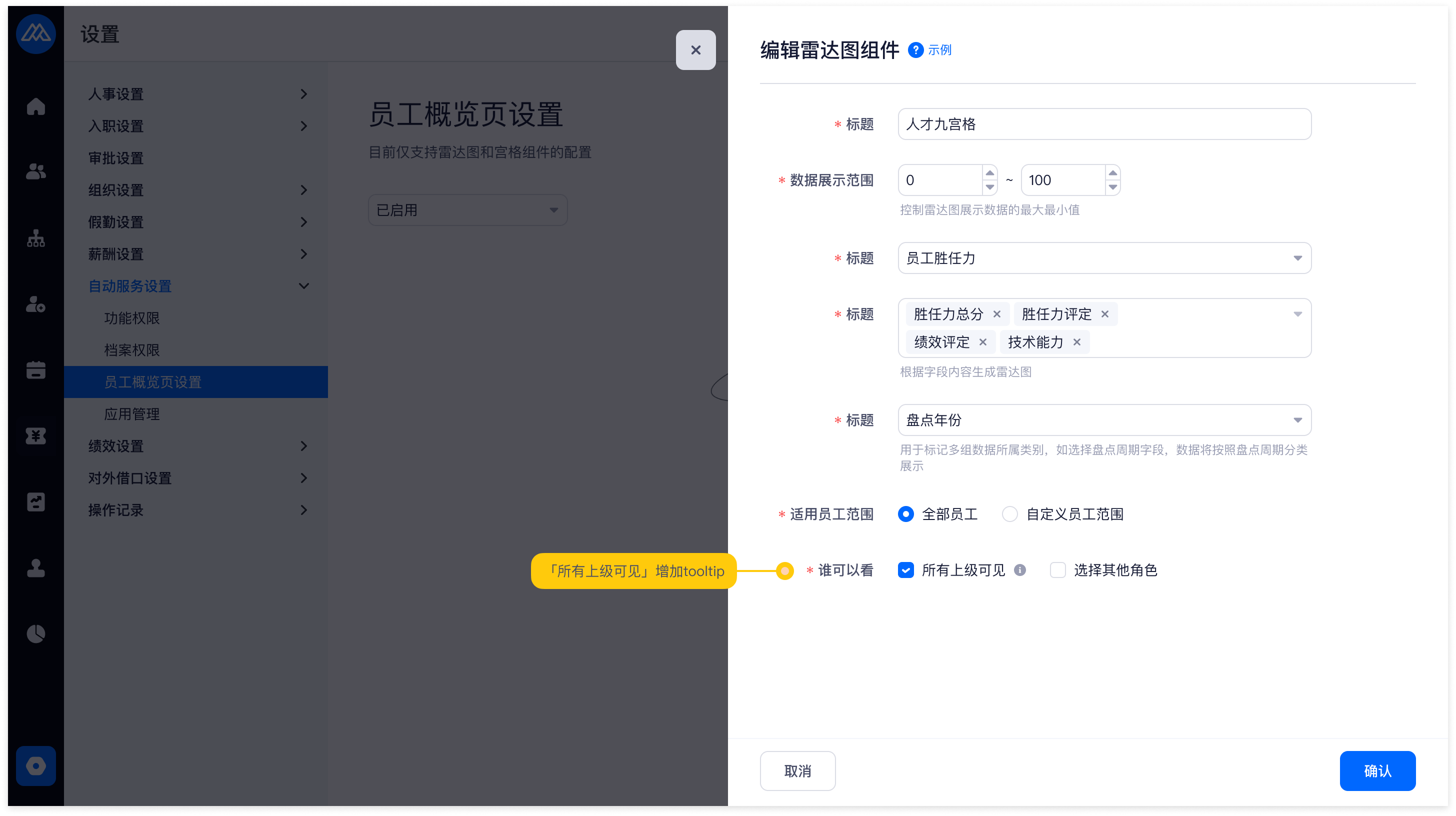1456x816 pixels.
Task: Decrease the minimum range value
Action: point(989,187)
